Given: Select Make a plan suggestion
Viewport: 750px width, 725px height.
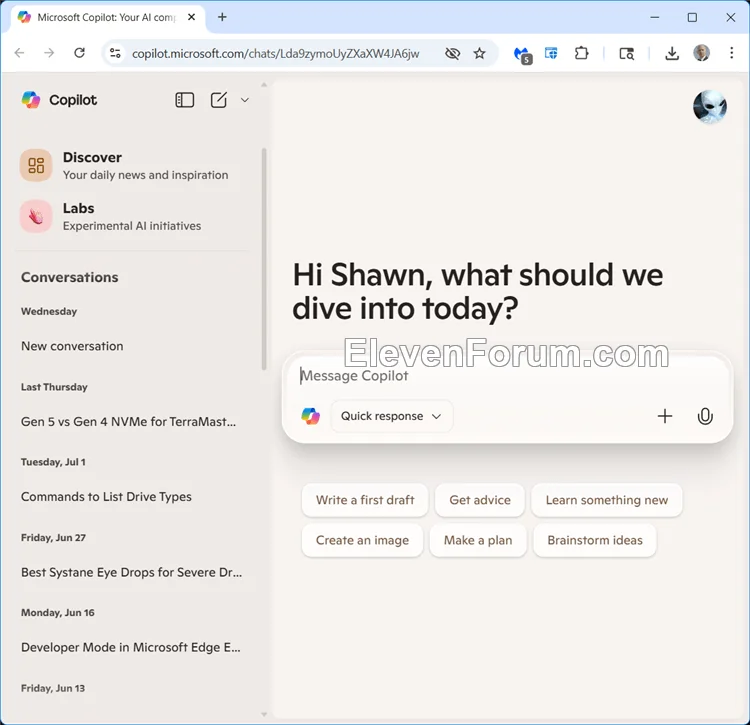Looking at the screenshot, I should point(478,540).
